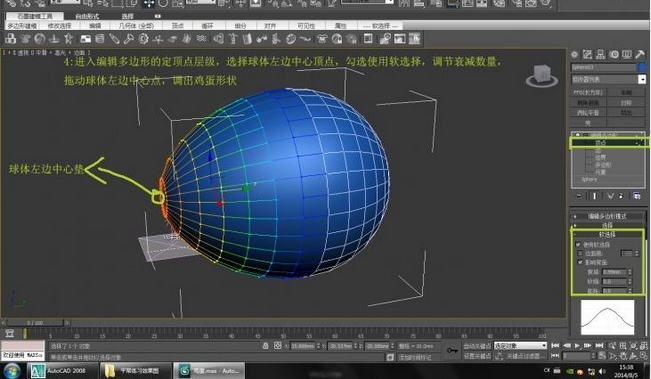
Task: Open the key filter selection dropdown
Action: click(521, 345)
